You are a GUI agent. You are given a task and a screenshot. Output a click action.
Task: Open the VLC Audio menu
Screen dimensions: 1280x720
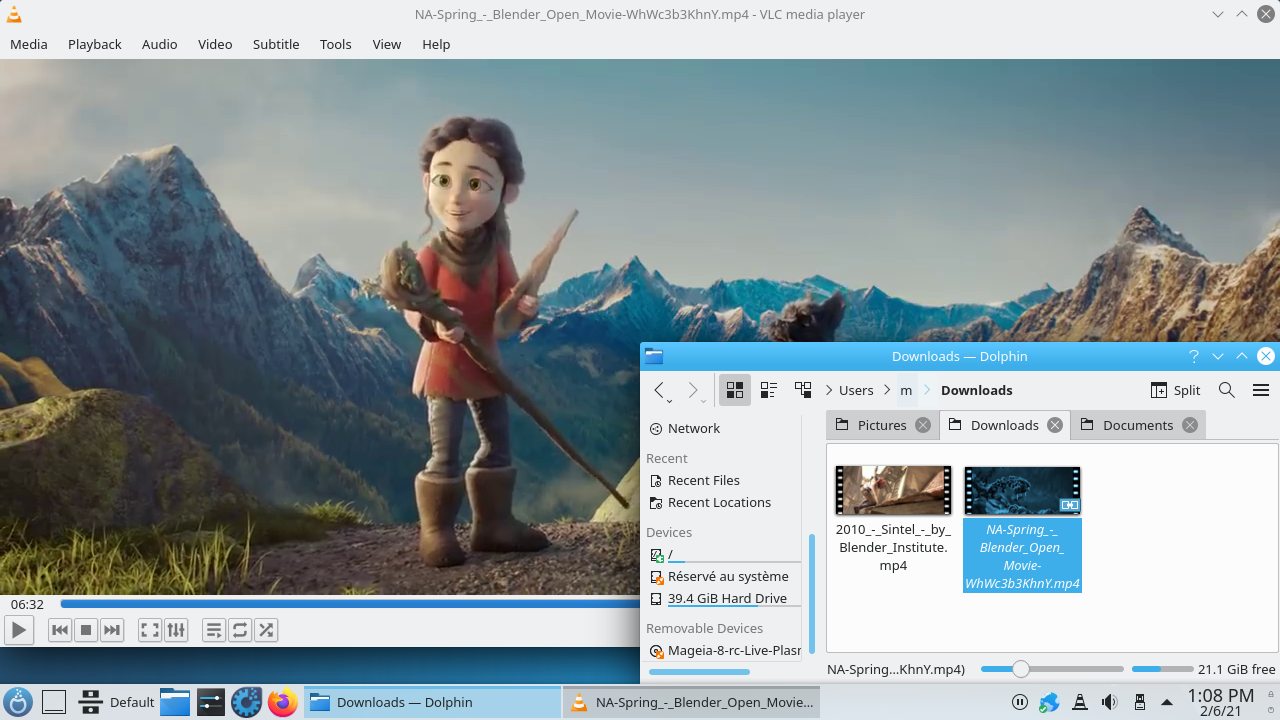(x=160, y=44)
